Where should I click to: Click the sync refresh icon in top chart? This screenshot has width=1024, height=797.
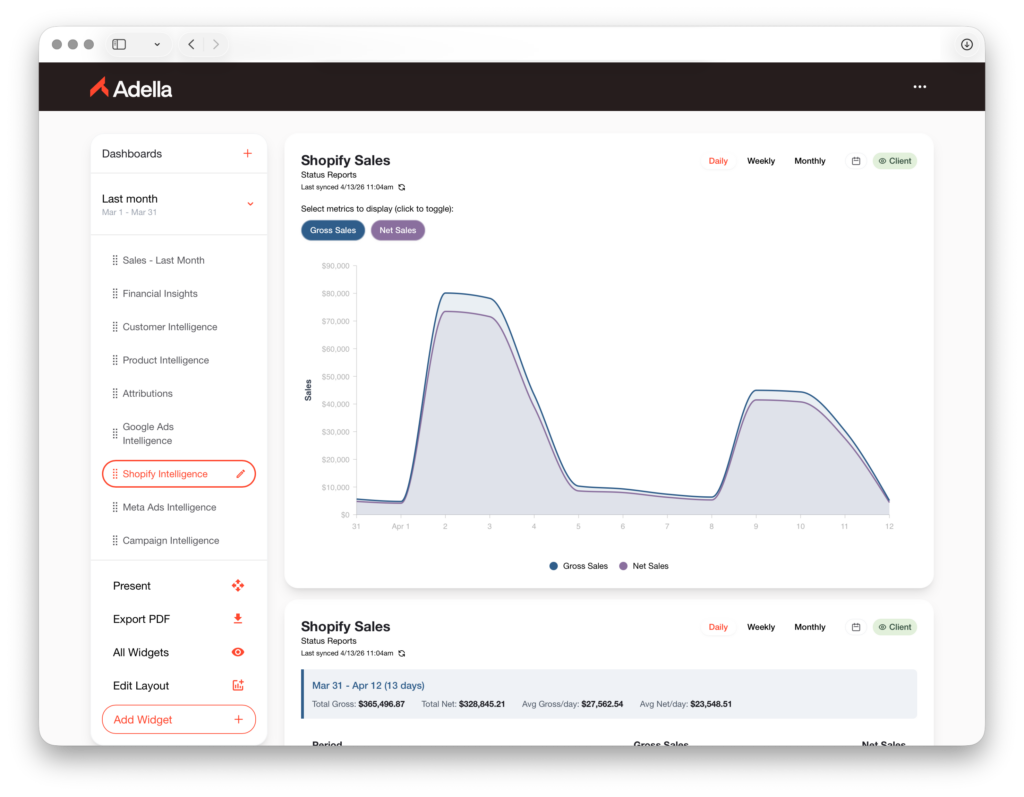(x=402, y=187)
